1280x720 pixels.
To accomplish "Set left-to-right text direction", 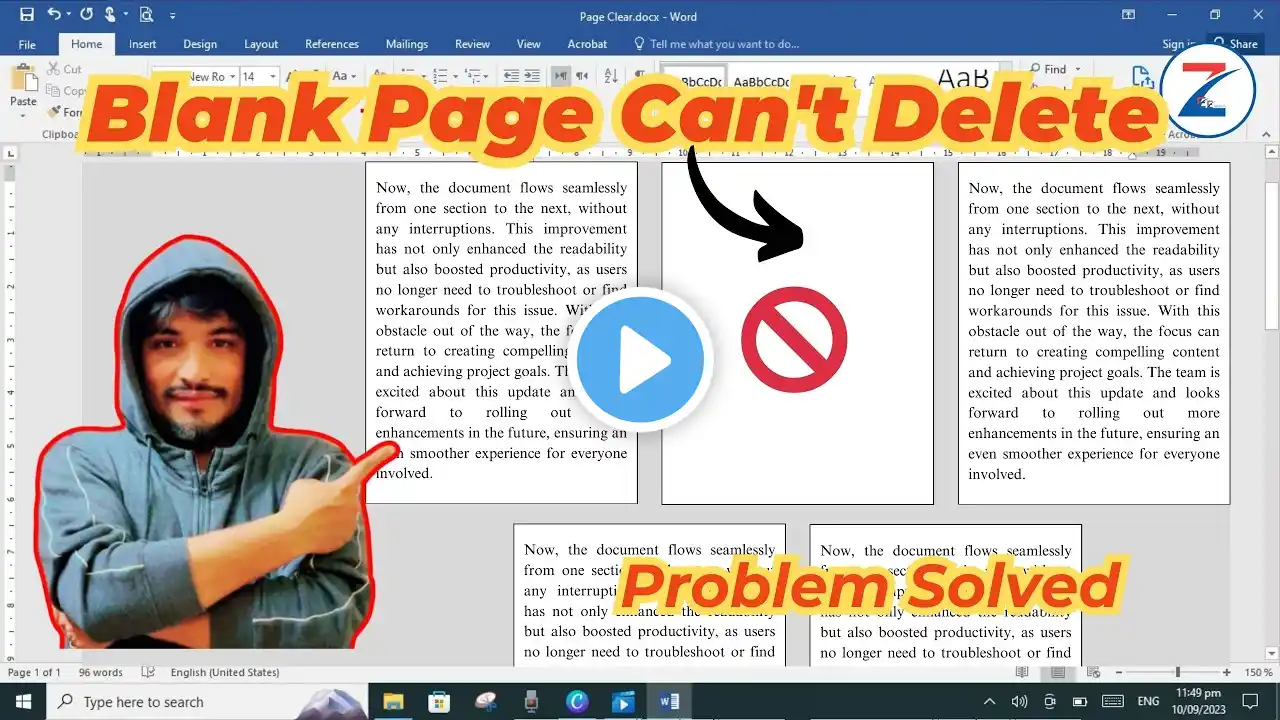I will [x=560, y=76].
